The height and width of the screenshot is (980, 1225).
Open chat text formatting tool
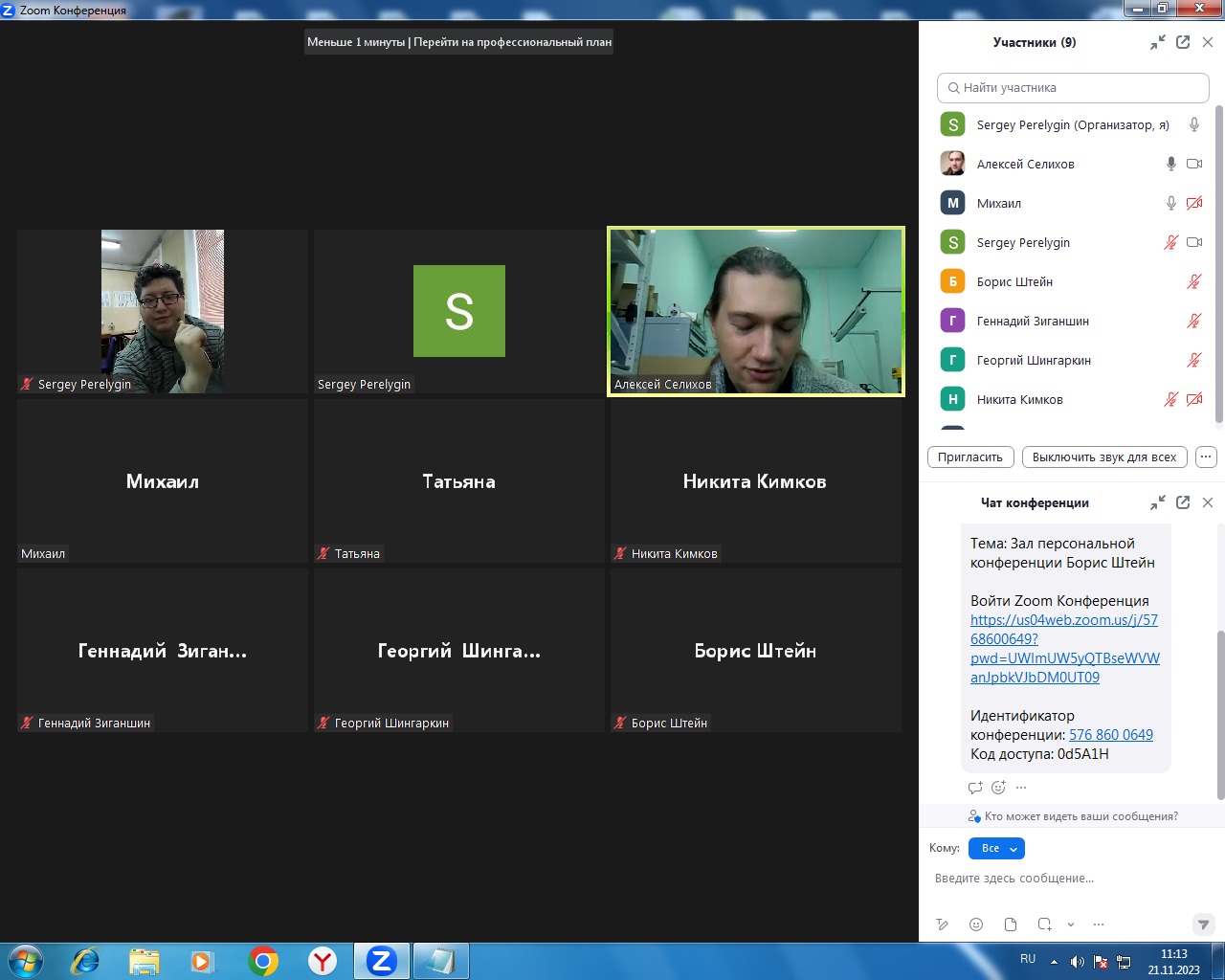click(942, 924)
